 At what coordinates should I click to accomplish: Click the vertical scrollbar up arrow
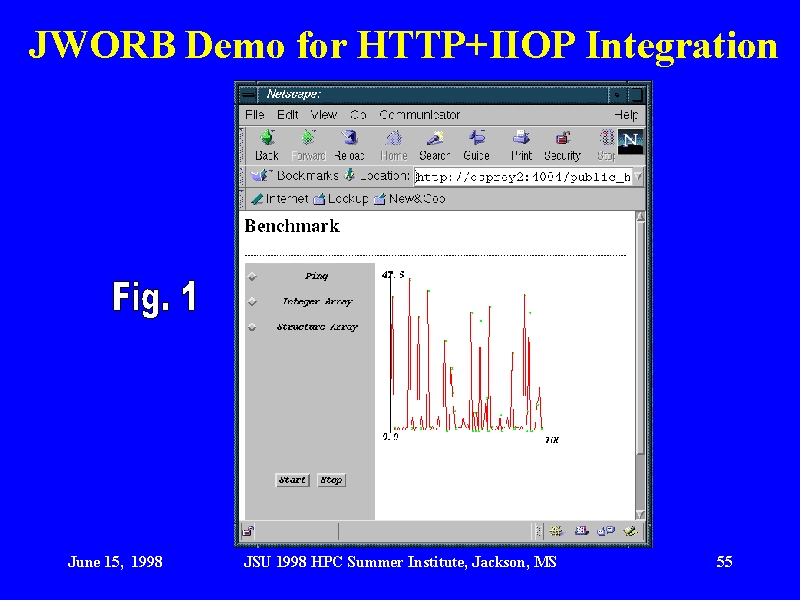(x=640, y=217)
